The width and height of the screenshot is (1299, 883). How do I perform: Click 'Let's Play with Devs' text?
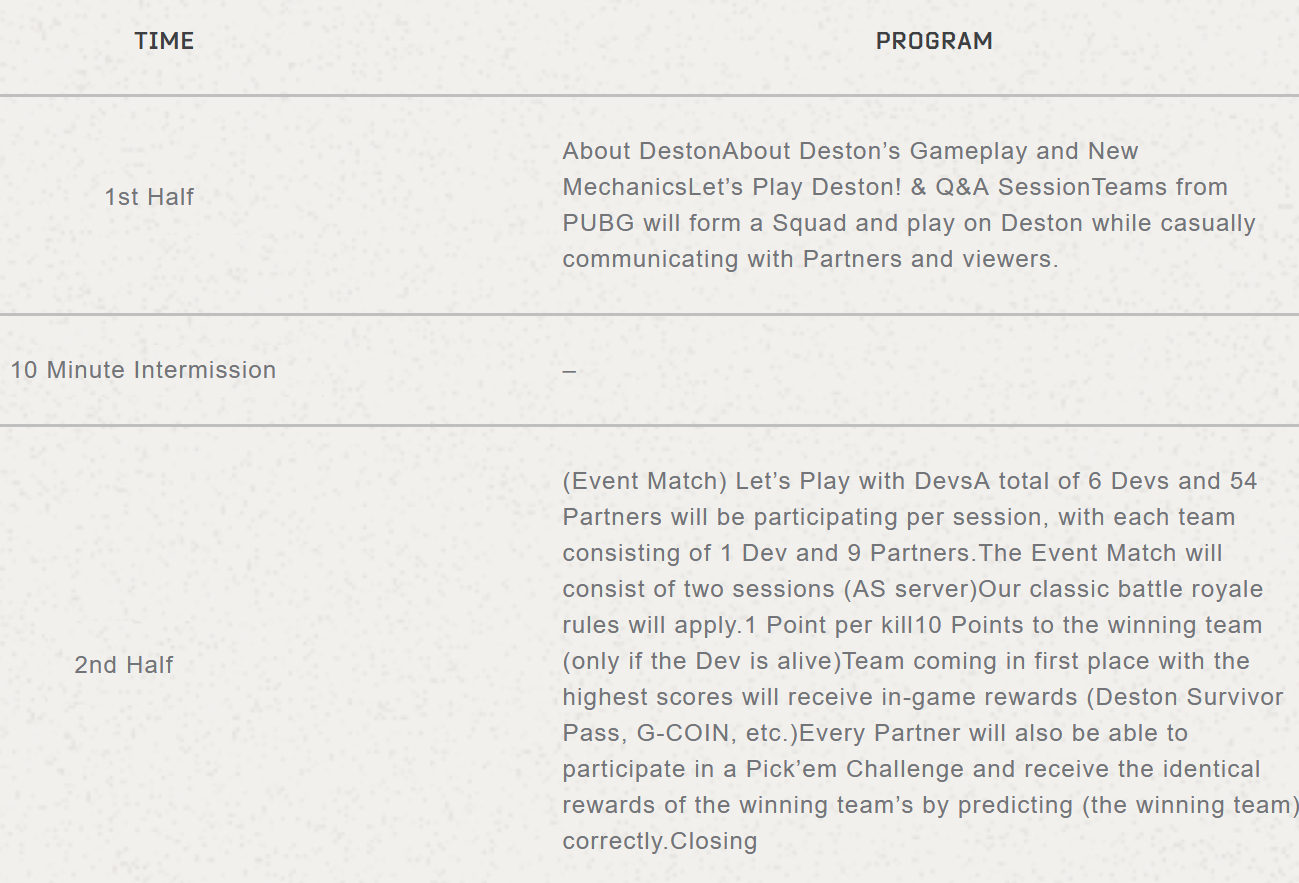[x=852, y=481]
